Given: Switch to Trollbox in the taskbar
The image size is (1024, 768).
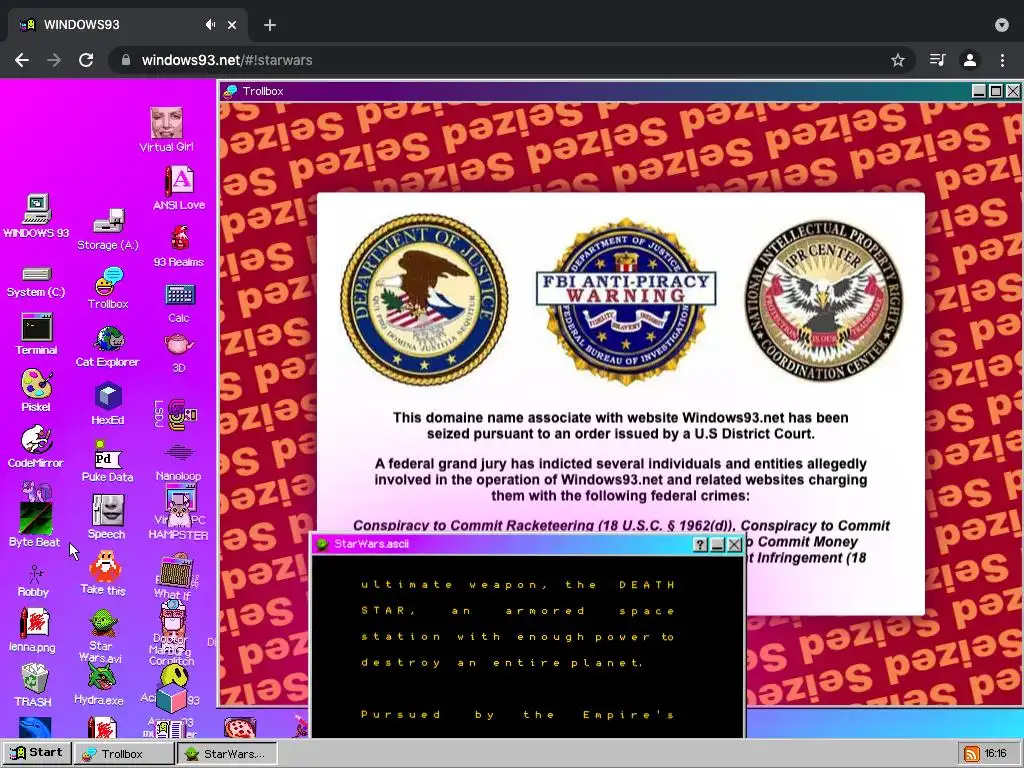Looking at the screenshot, I should click(x=124, y=753).
